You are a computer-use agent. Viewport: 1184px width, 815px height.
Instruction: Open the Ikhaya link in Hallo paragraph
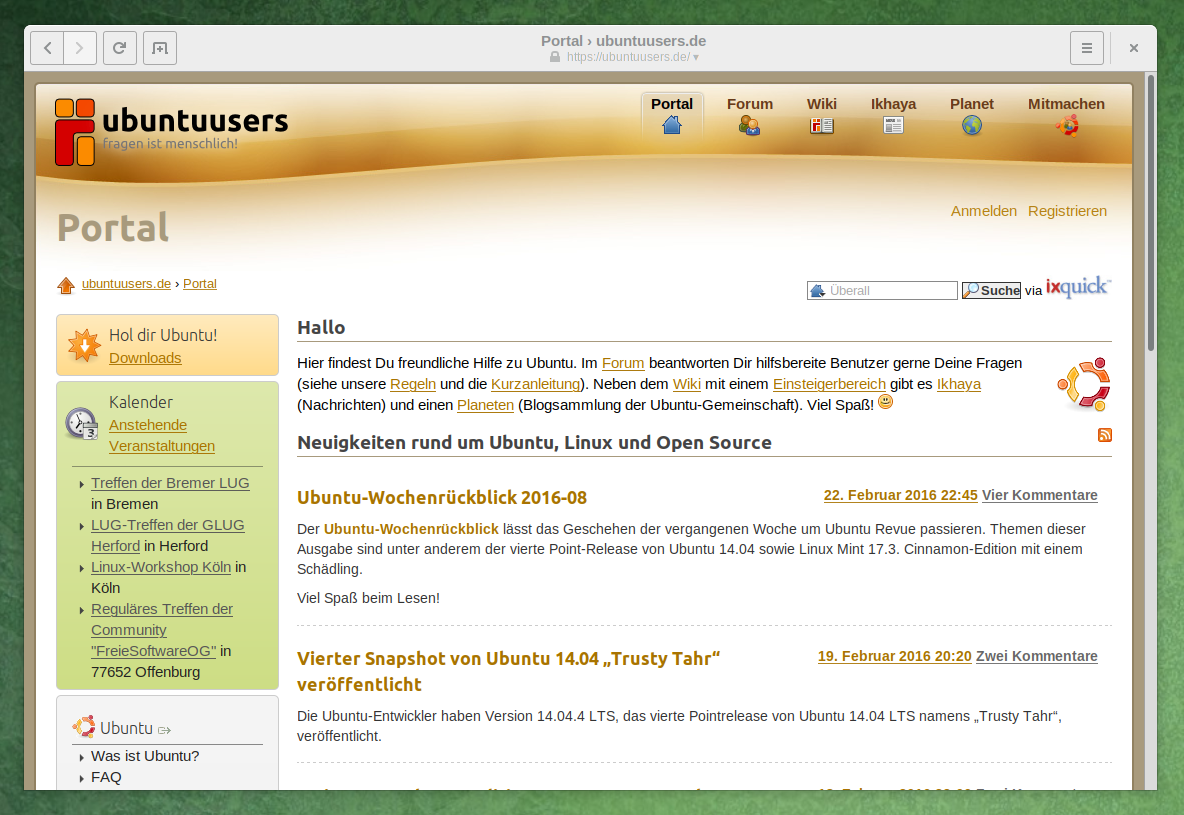pyautogui.click(x=958, y=384)
